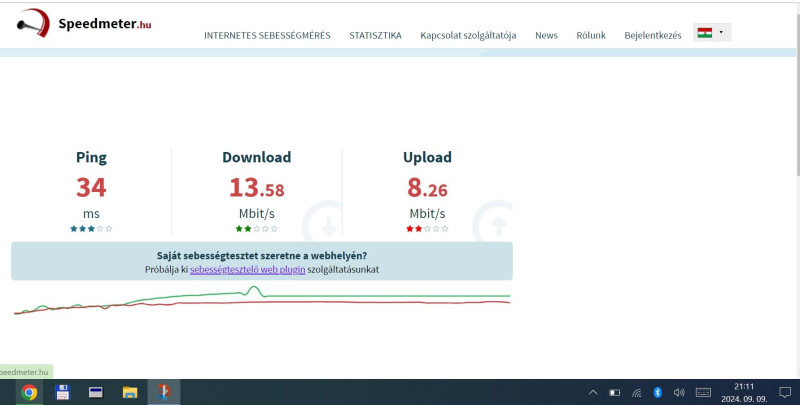Open Google Chrome from the taskbar
Screen dimensions: 800x405
coord(29,392)
